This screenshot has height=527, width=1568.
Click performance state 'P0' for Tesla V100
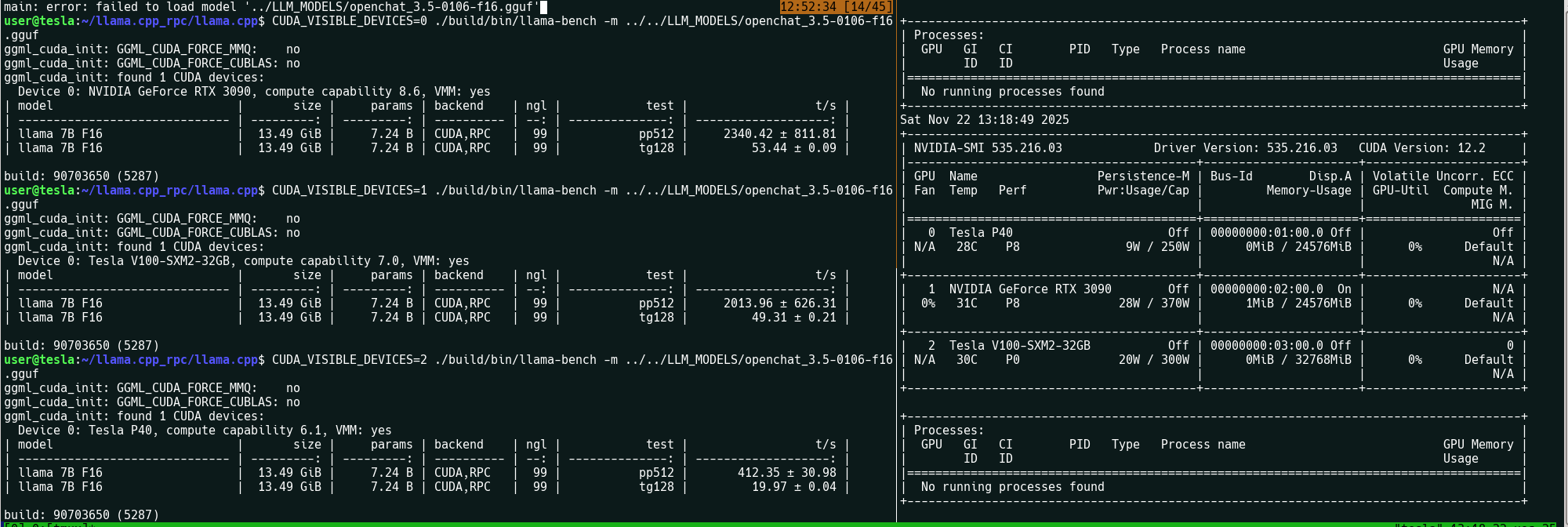point(1013,360)
